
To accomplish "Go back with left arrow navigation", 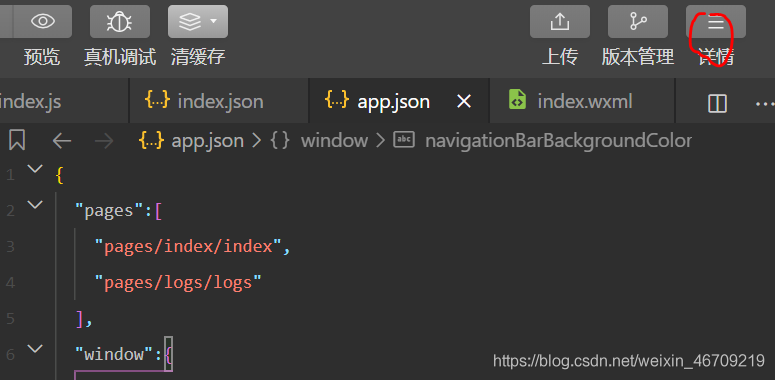I will [62, 141].
